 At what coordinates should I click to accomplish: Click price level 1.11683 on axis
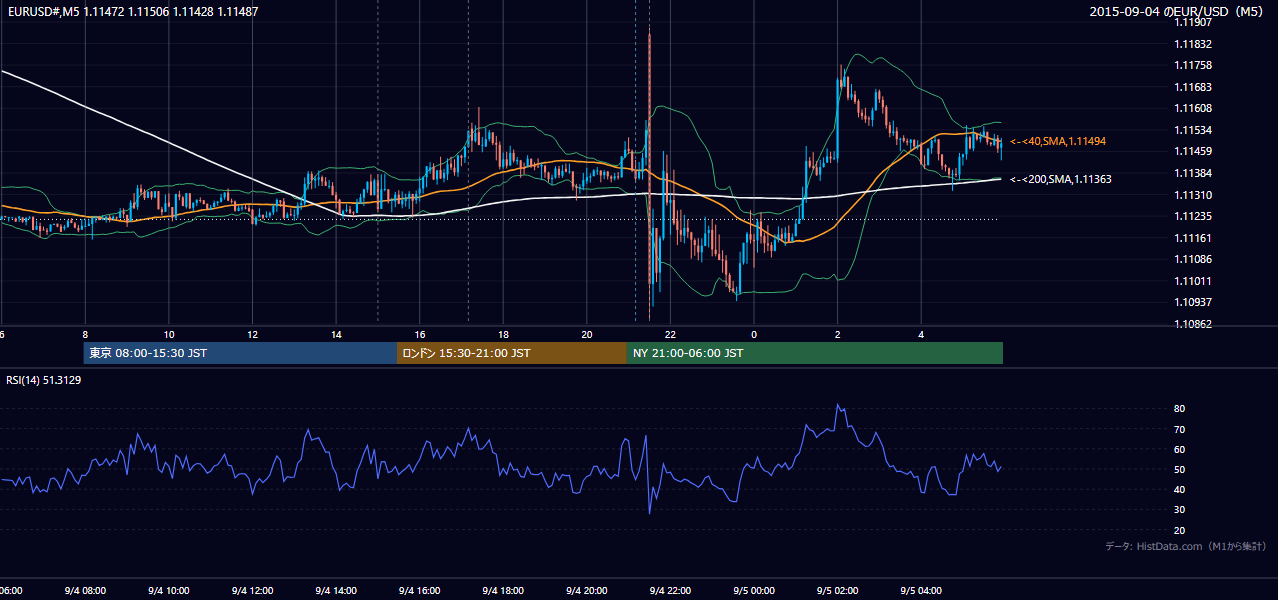click(1194, 87)
